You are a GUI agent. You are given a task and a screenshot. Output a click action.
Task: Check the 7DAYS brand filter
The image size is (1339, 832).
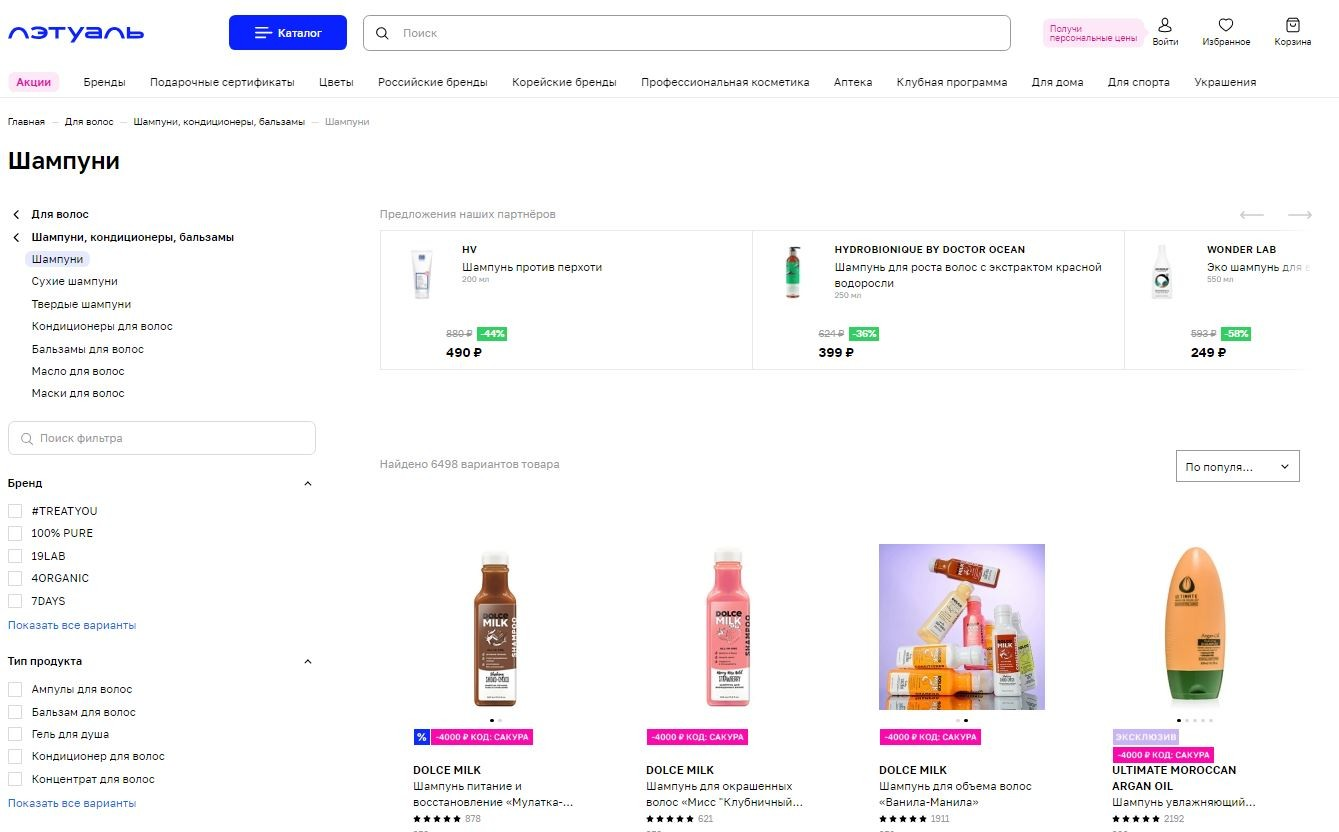point(15,601)
